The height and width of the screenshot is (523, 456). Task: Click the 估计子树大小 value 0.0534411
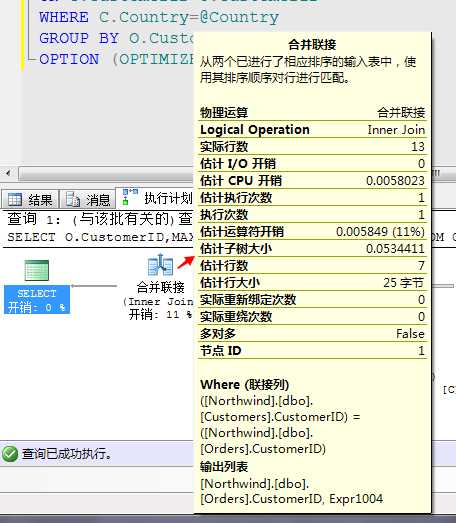point(395,249)
